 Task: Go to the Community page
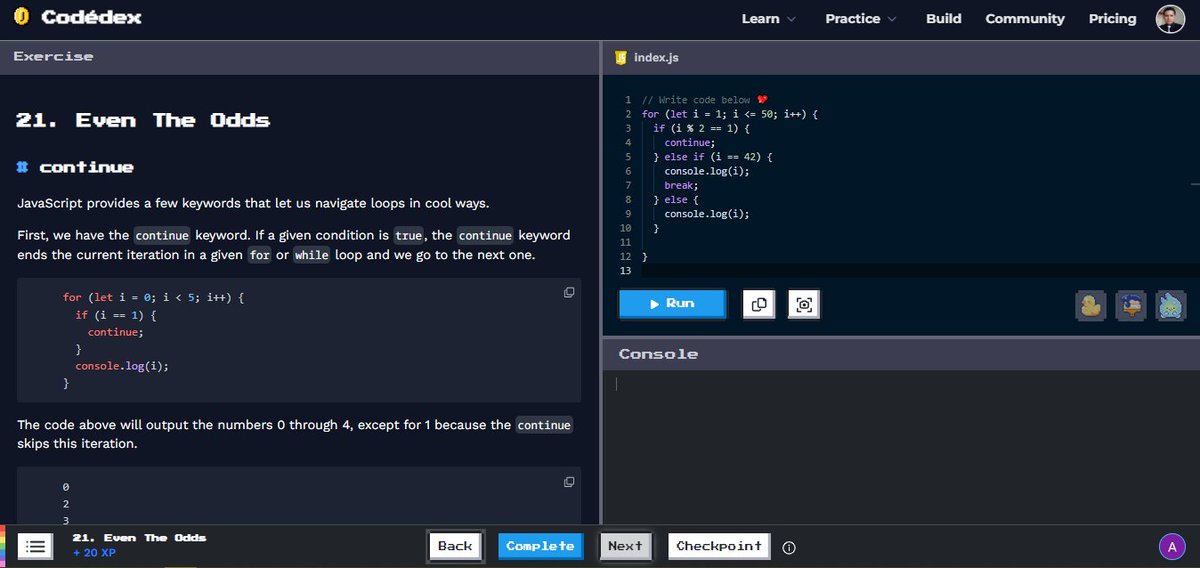point(1025,18)
